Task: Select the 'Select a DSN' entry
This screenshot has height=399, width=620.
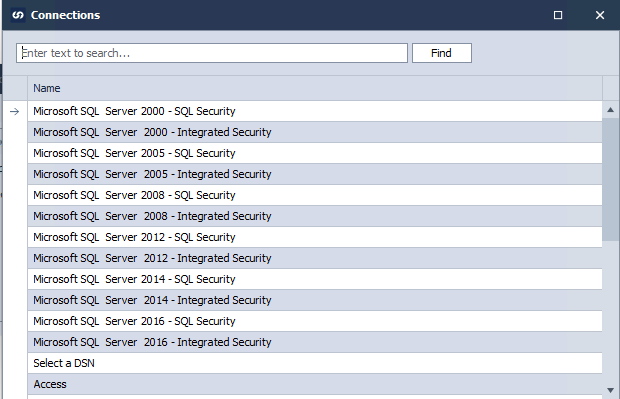Action: pyautogui.click(x=315, y=363)
